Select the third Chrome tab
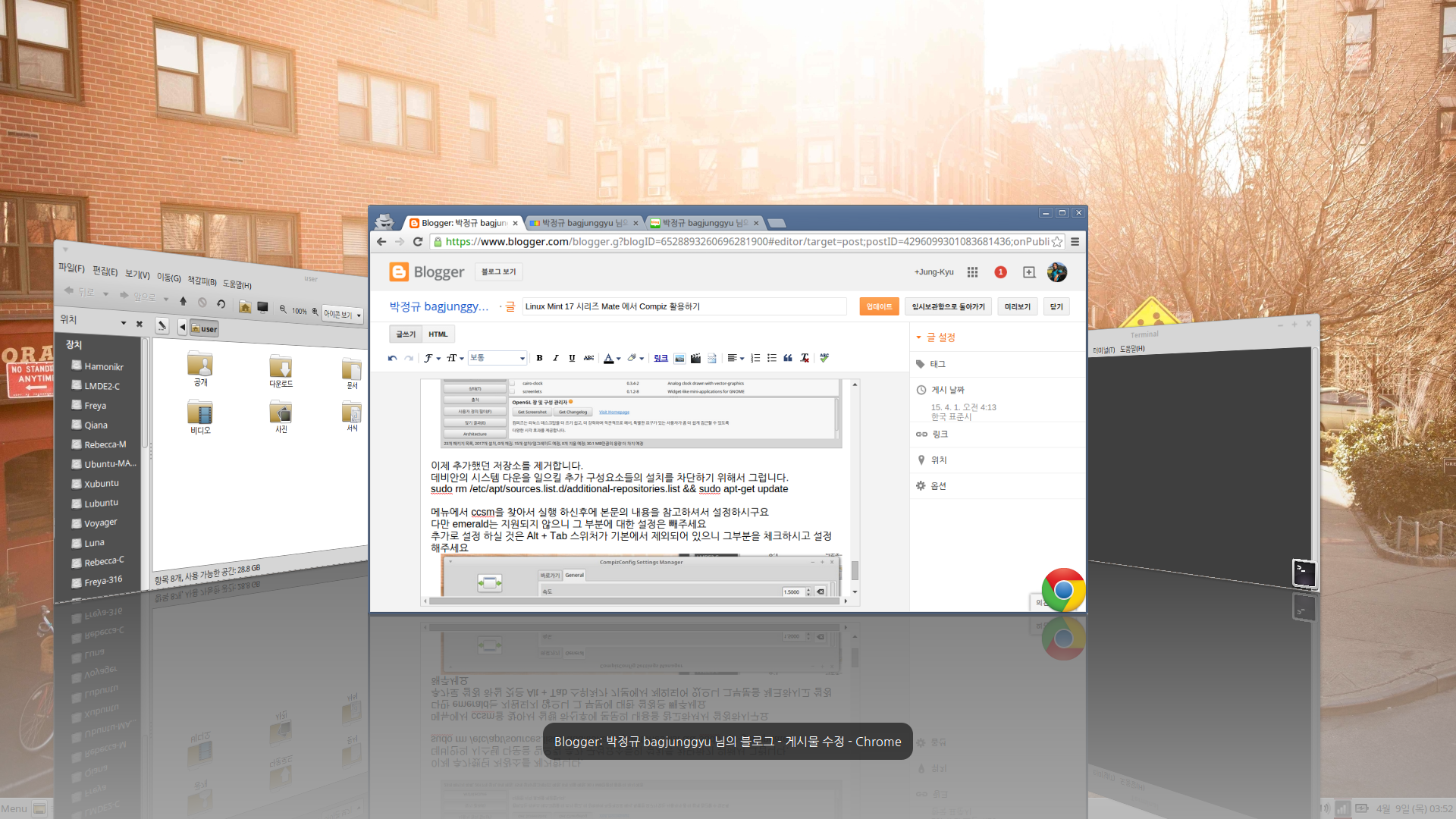The width and height of the screenshot is (1456, 819). 704,223
